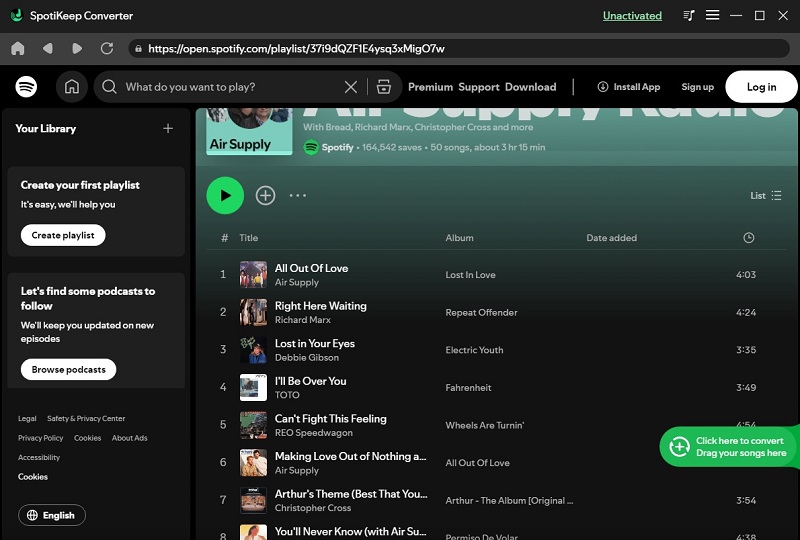Screen dimensions: 800x540
Task: Open the Wheels Are Turnin' album link
Action: tap(485, 425)
